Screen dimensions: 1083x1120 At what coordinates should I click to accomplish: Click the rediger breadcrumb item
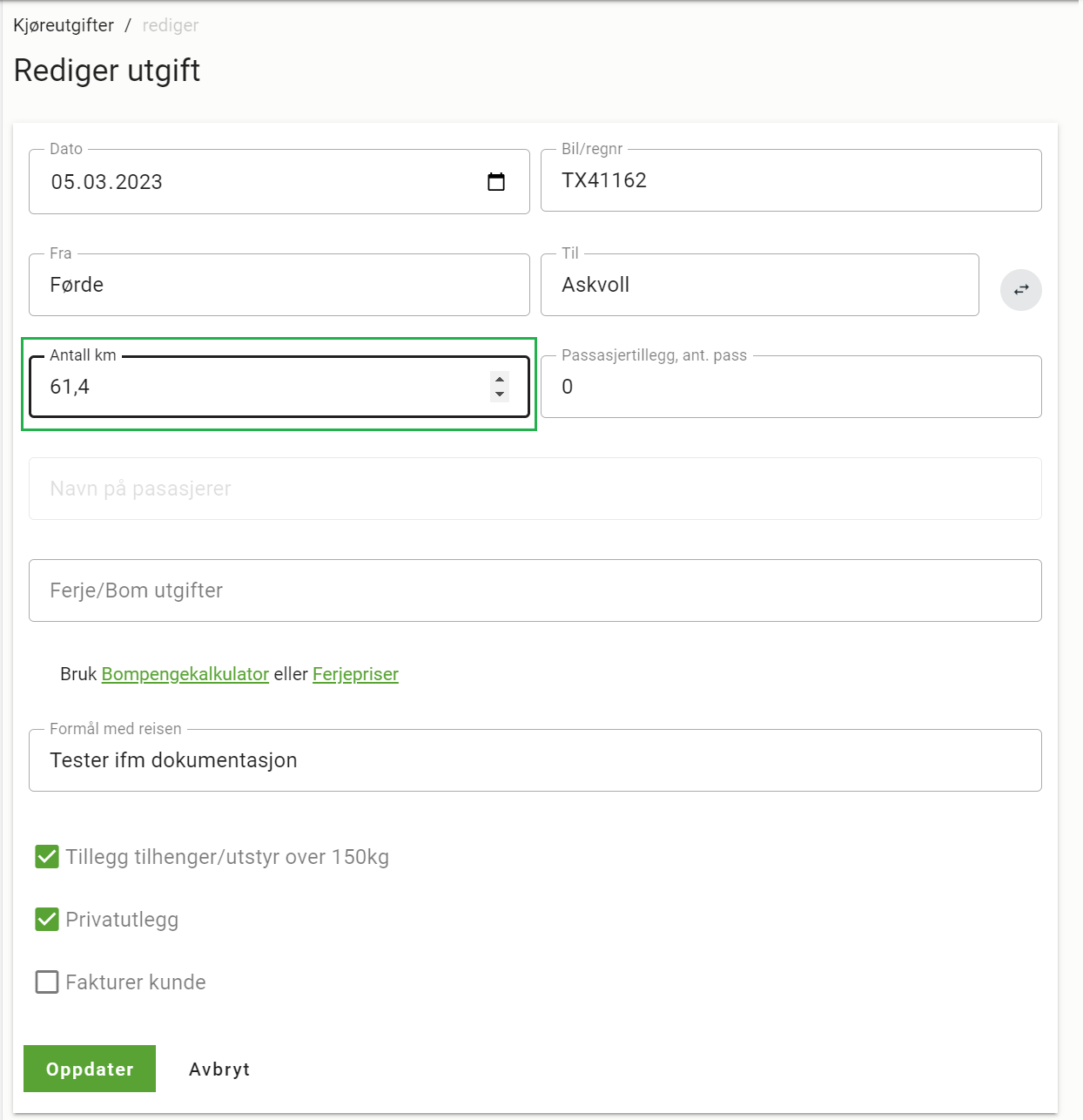[171, 25]
